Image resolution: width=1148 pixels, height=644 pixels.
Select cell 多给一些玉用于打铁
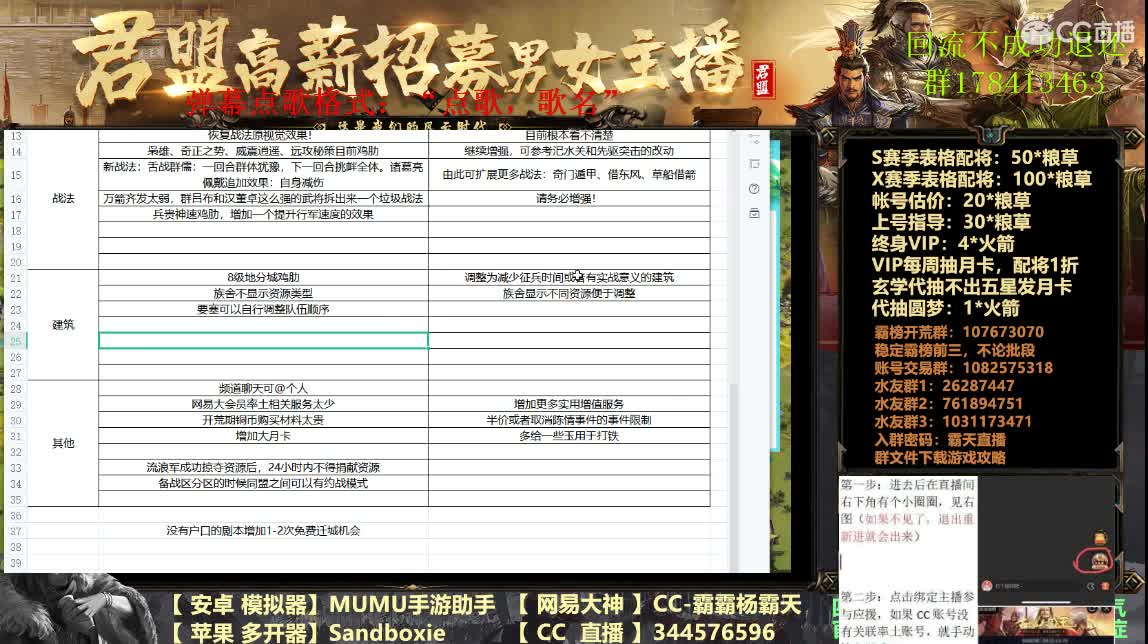point(569,436)
